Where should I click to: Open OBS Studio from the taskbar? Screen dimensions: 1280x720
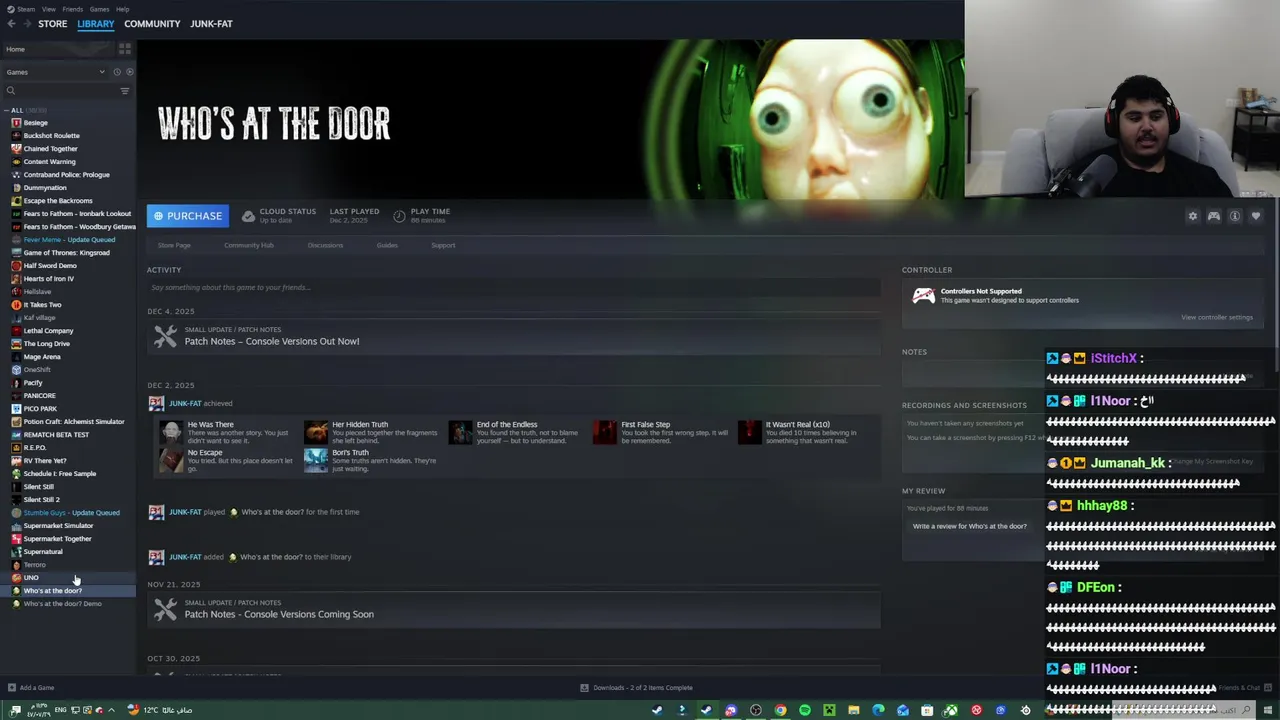click(755, 710)
